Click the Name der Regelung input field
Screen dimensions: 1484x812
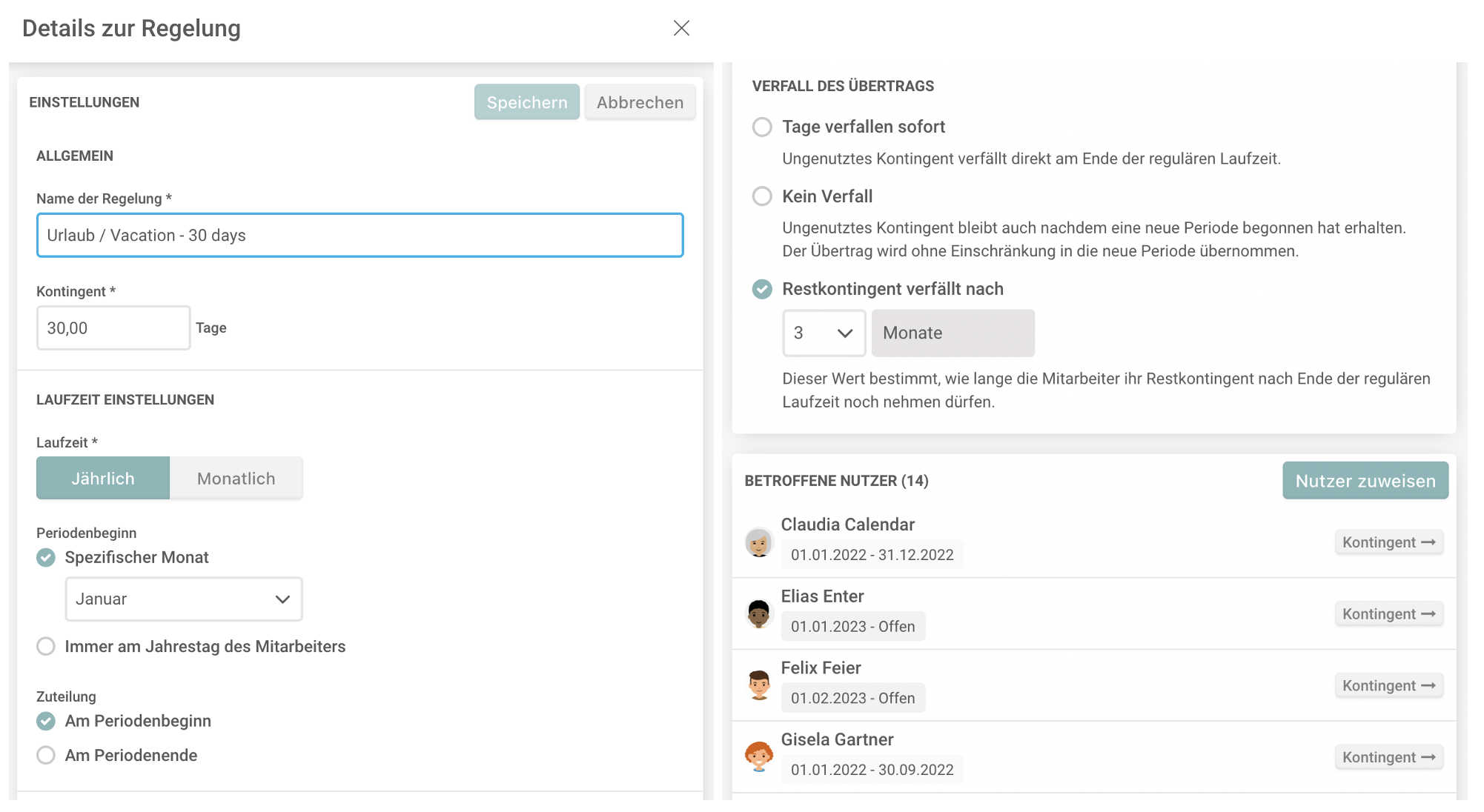pos(360,236)
